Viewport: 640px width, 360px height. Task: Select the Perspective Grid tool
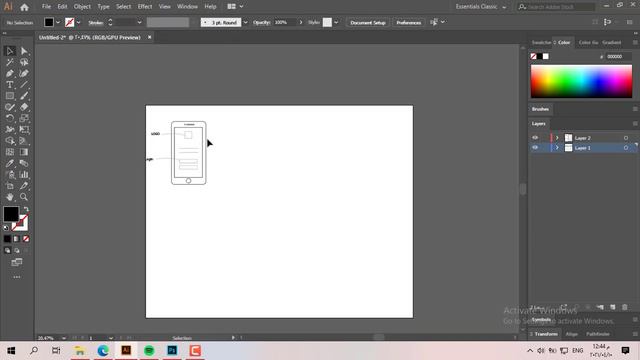[24, 141]
